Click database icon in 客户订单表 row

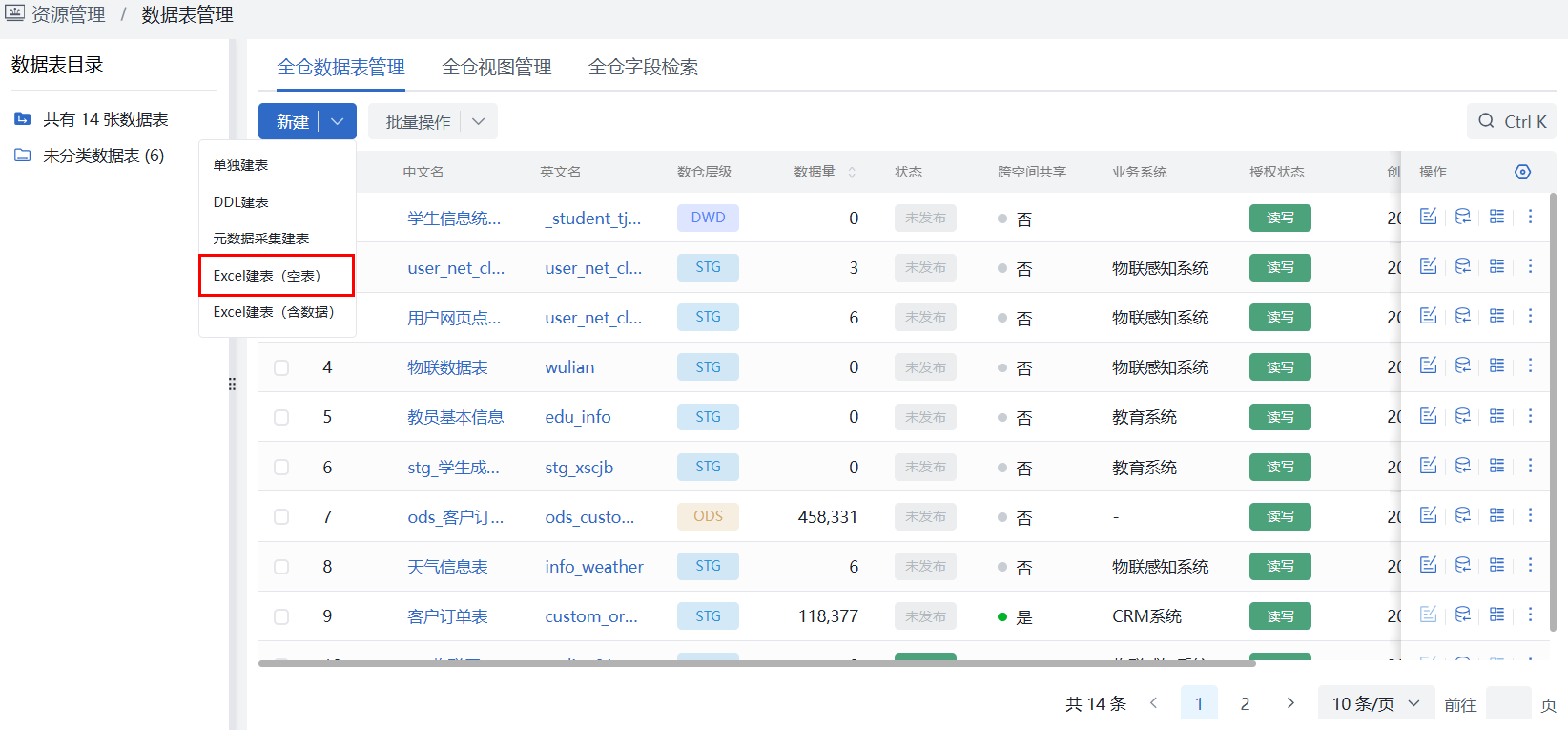(x=1463, y=615)
